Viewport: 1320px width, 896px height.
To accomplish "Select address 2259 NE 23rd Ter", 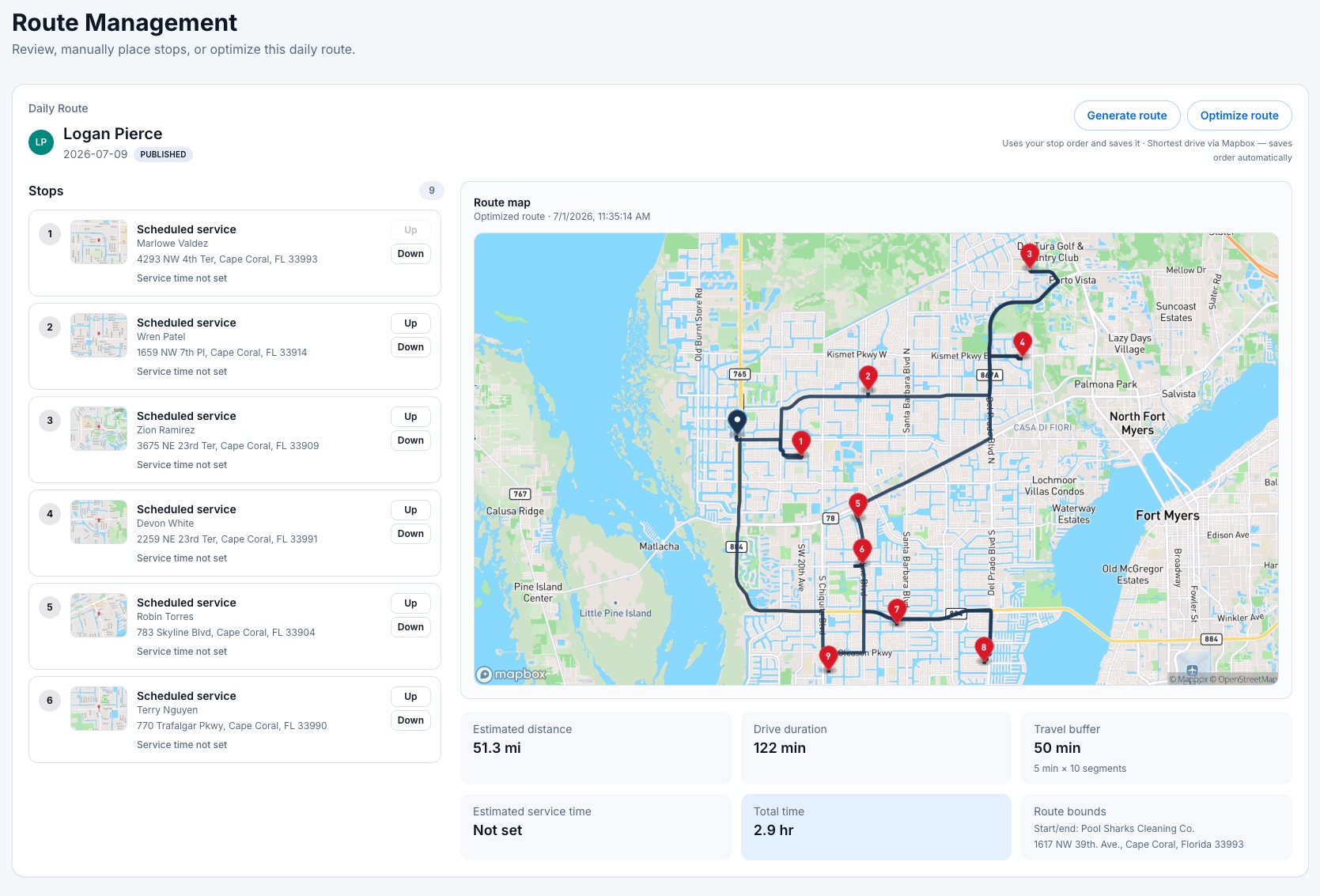I will click(x=227, y=539).
